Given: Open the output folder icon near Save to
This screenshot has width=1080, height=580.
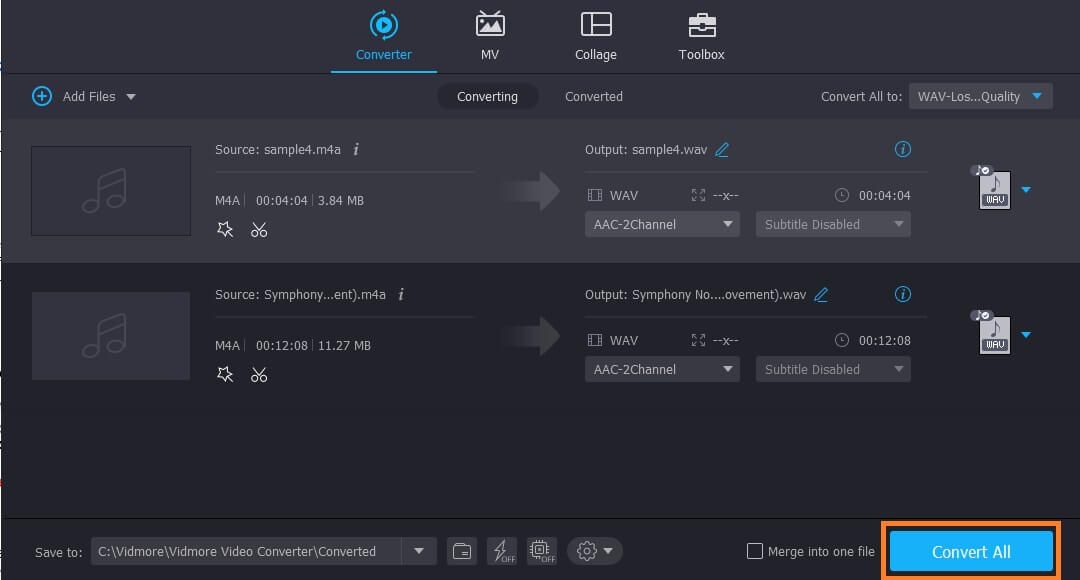Looking at the screenshot, I should tap(461, 551).
